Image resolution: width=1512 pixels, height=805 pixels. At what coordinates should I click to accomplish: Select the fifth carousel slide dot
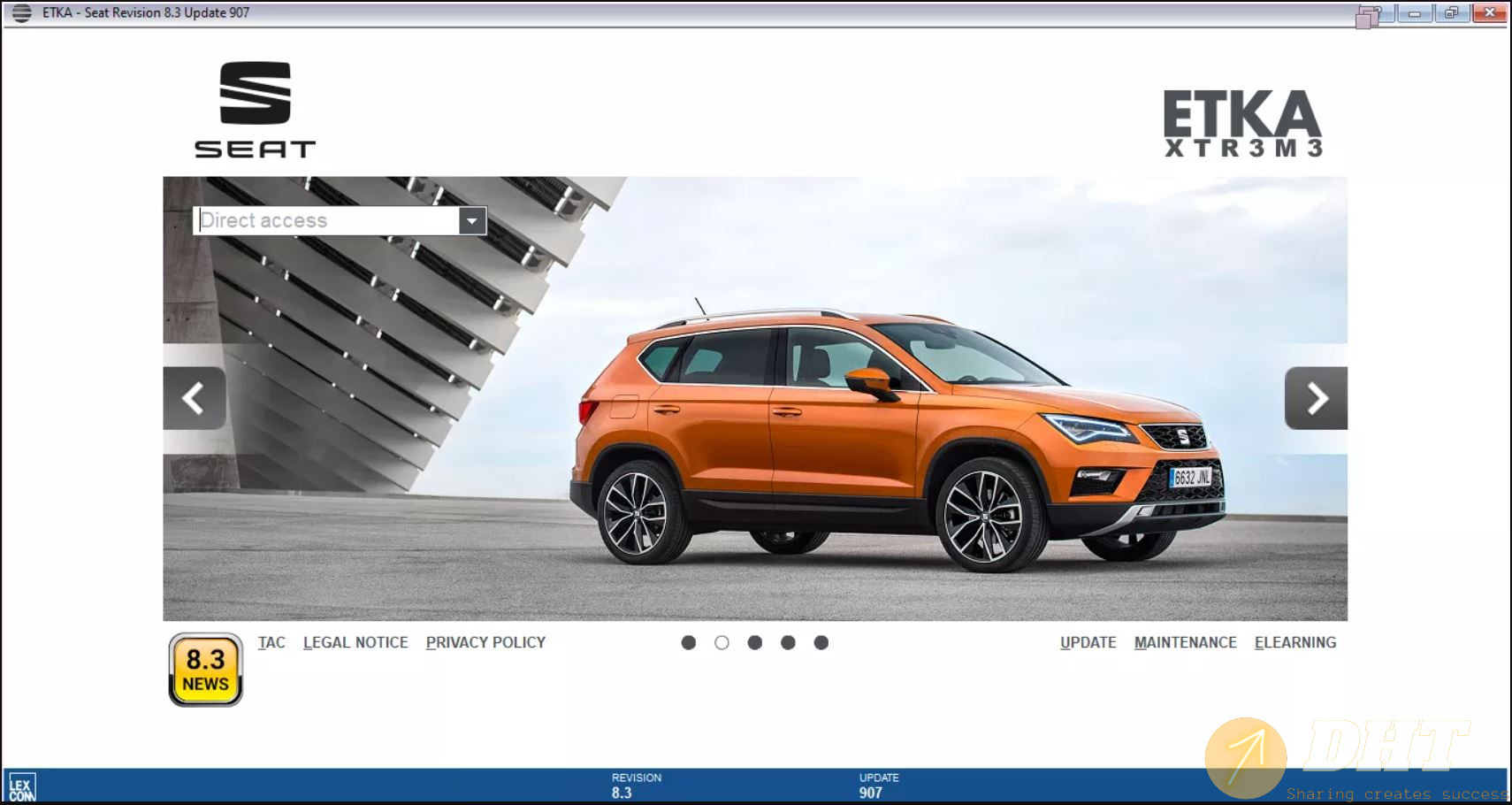point(821,643)
